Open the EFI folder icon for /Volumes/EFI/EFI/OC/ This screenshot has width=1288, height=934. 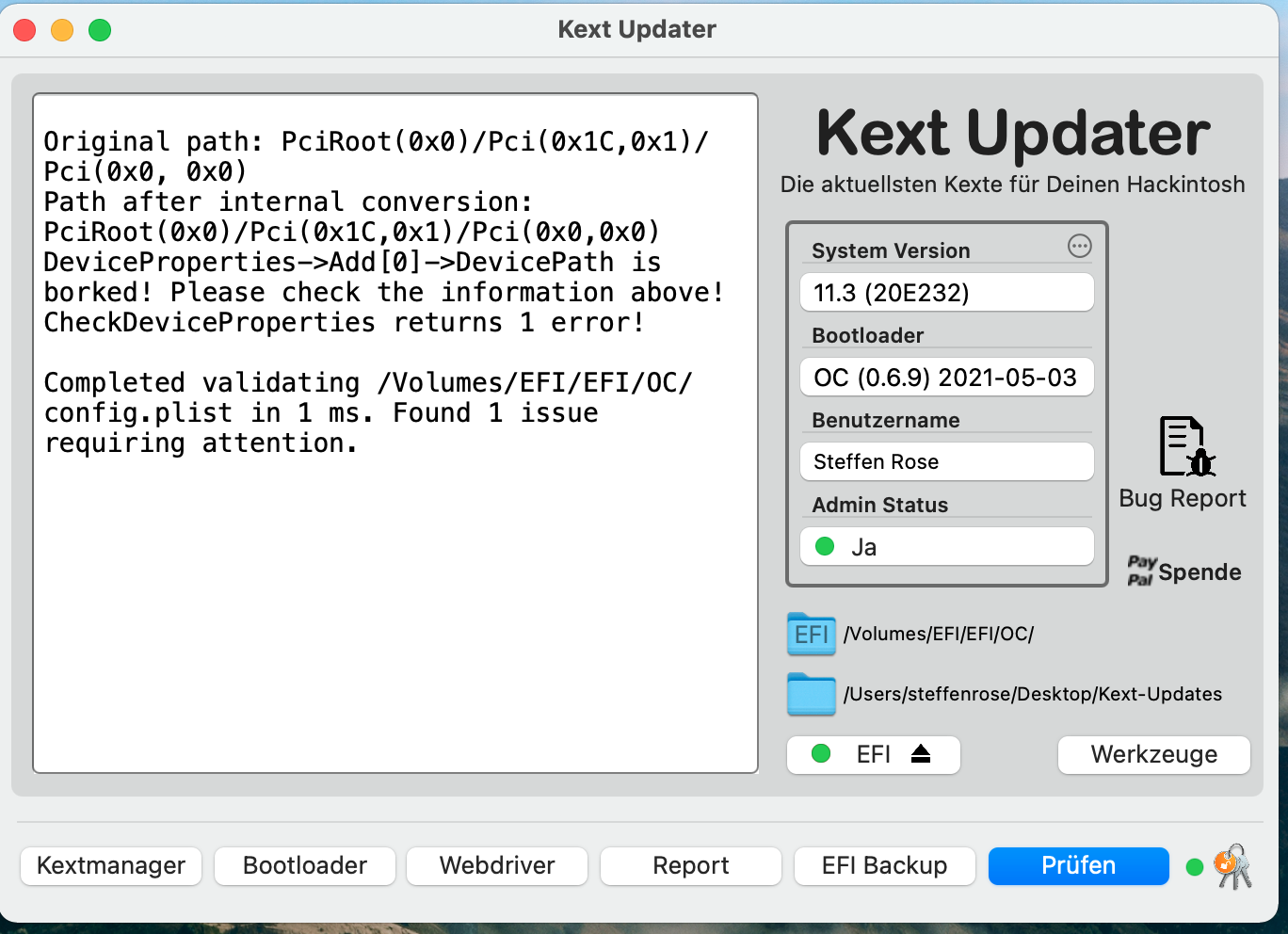811,634
